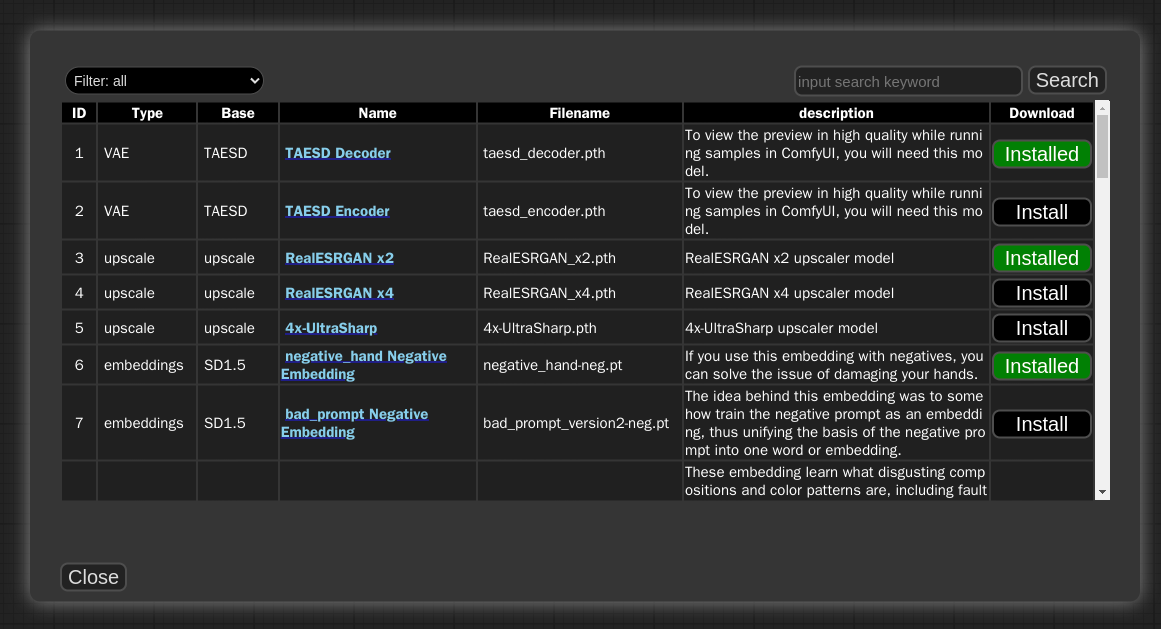This screenshot has height=629, width=1161.
Task: Open the bad_prompt Negative Embedding link
Action: tap(355, 422)
